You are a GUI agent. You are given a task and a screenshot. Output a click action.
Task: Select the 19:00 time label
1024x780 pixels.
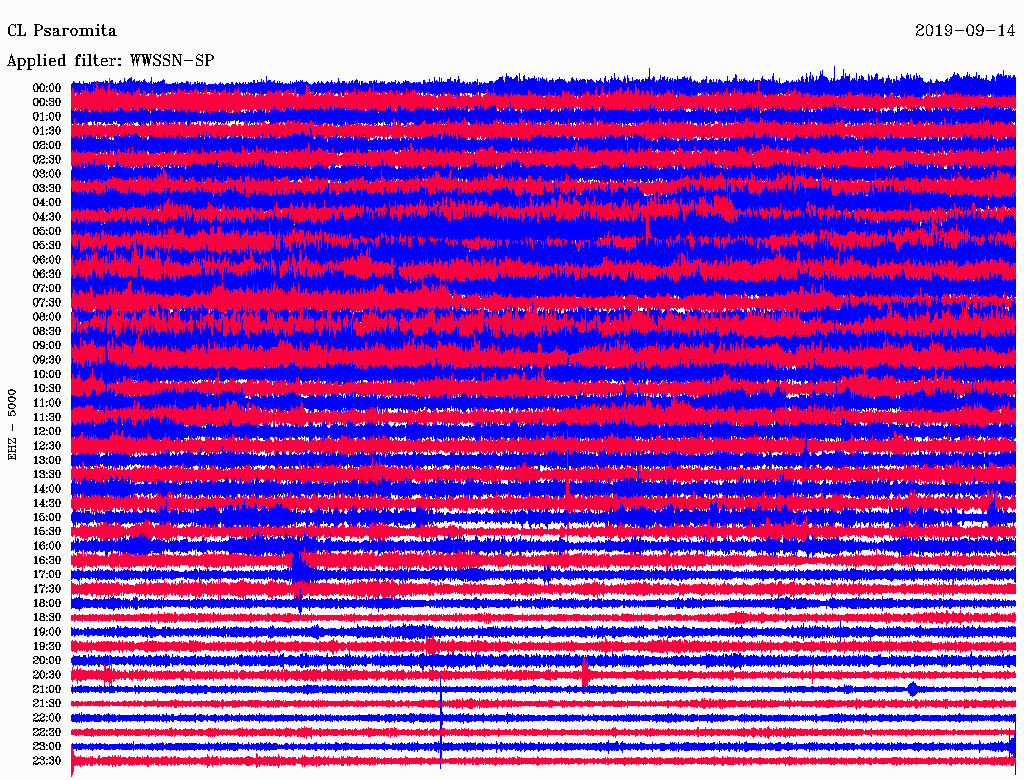tap(47, 632)
